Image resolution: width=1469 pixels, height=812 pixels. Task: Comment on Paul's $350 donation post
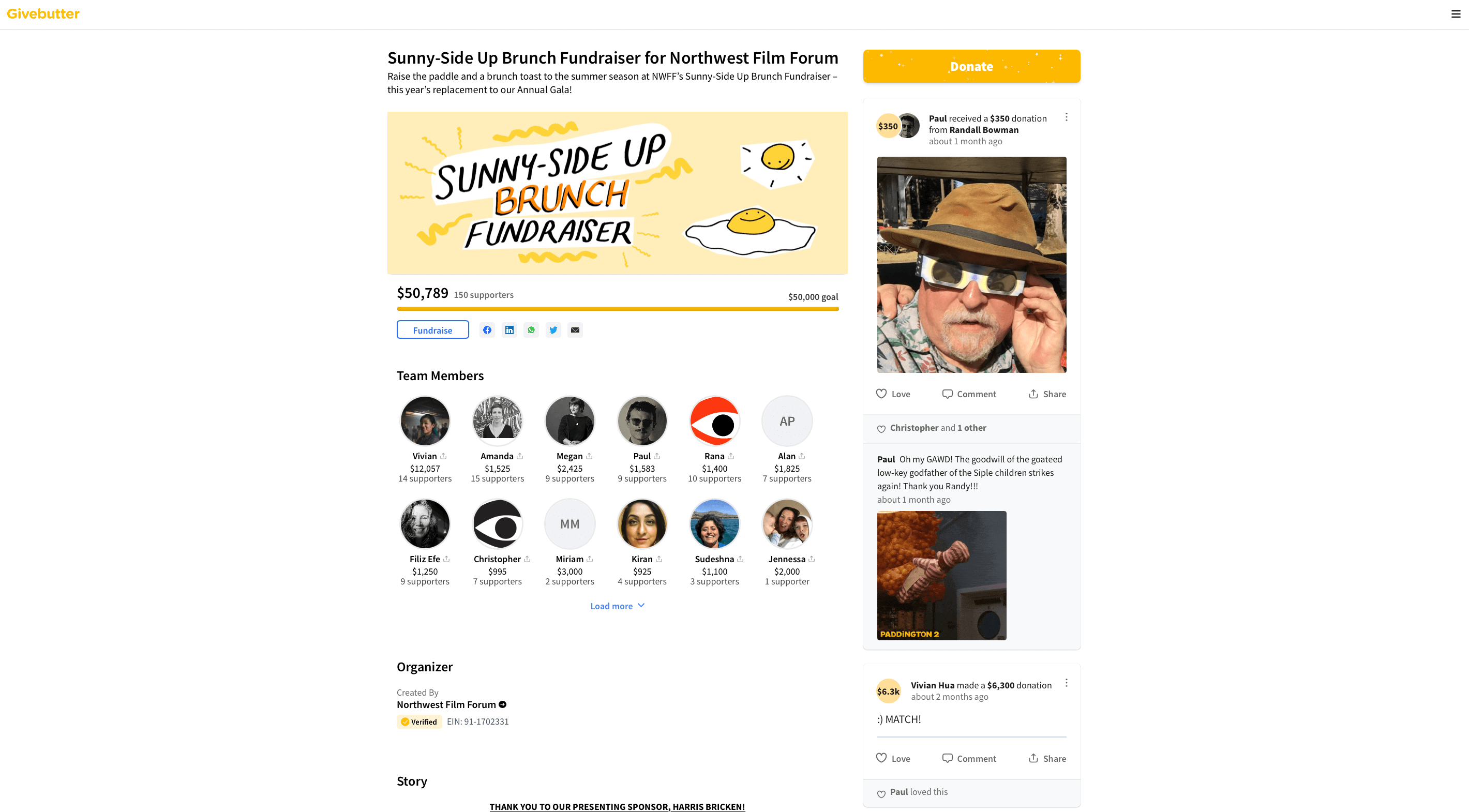[969, 394]
